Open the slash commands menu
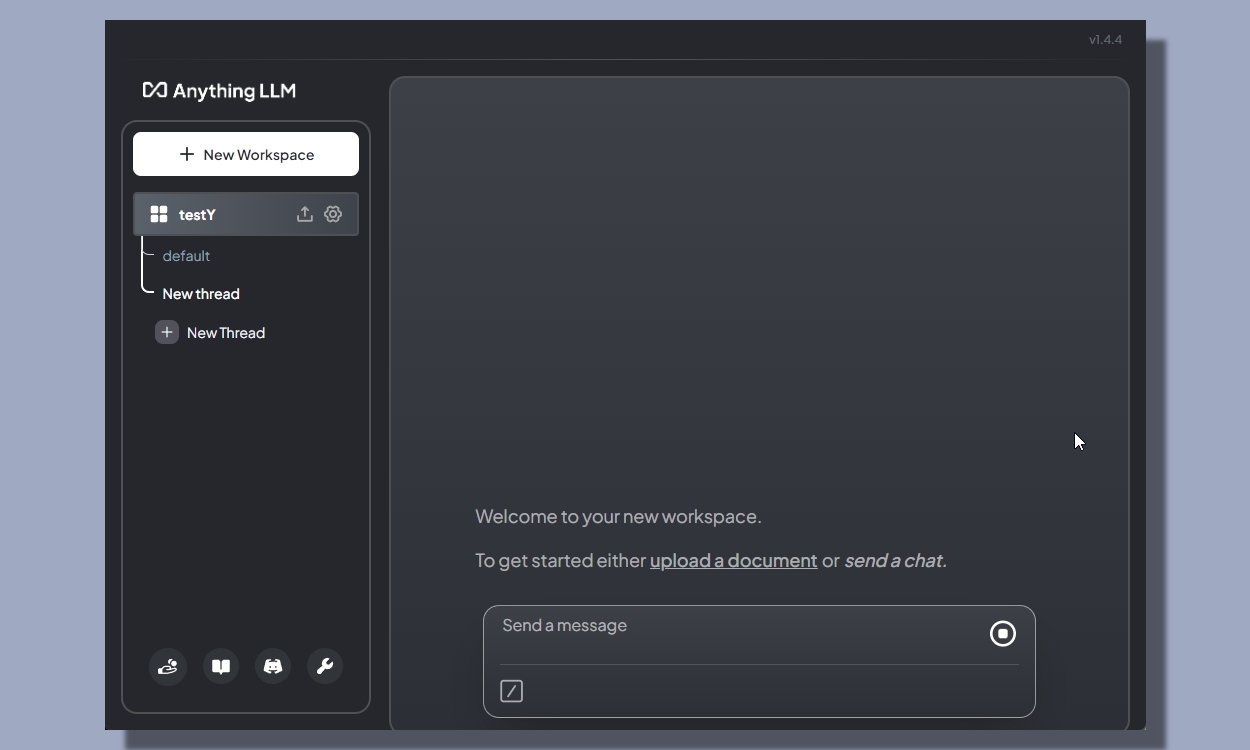This screenshot has width=1250, height=750. tap(511, 691)
